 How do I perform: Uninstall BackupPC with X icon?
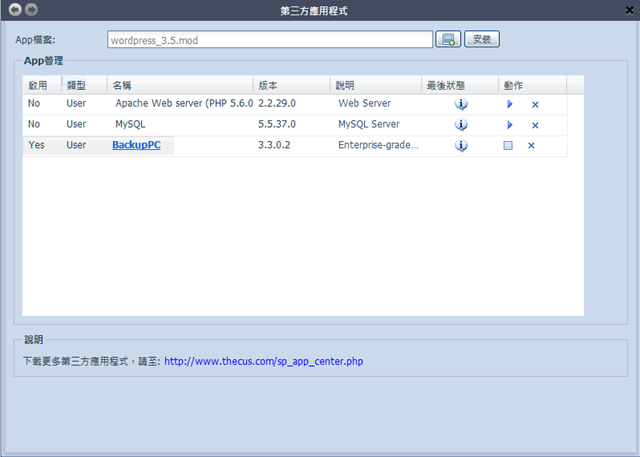(531, 145)
